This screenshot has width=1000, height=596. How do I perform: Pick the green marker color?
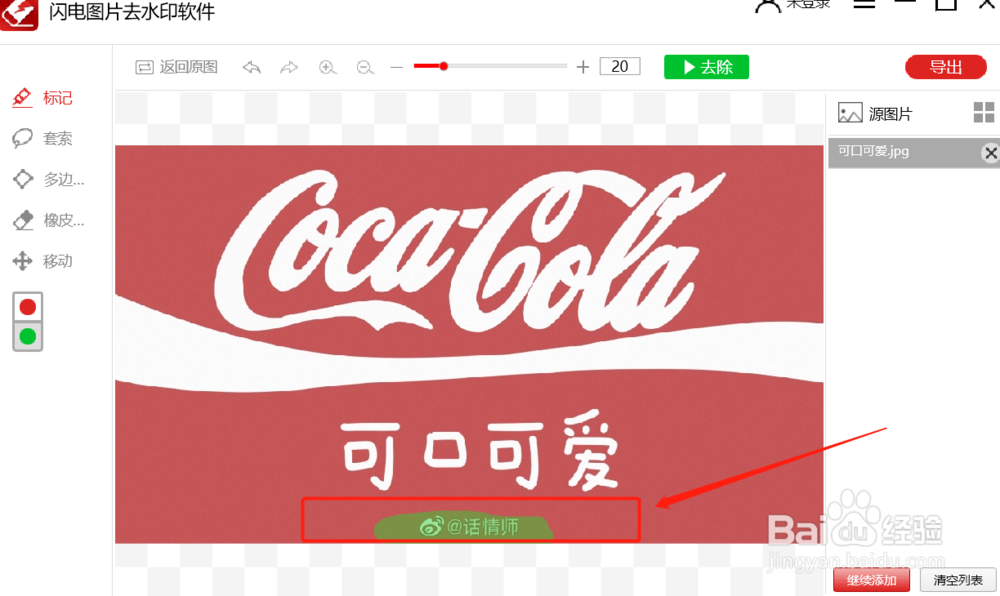(27, 336)
